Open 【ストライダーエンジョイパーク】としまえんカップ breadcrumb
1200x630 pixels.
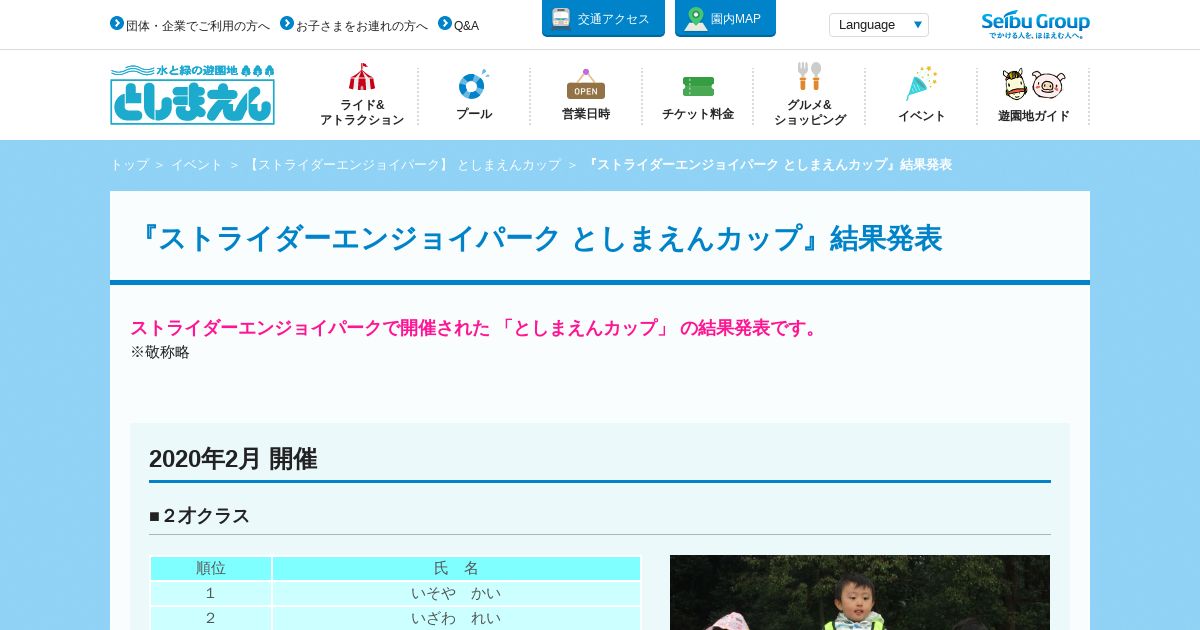pos(403,165)
